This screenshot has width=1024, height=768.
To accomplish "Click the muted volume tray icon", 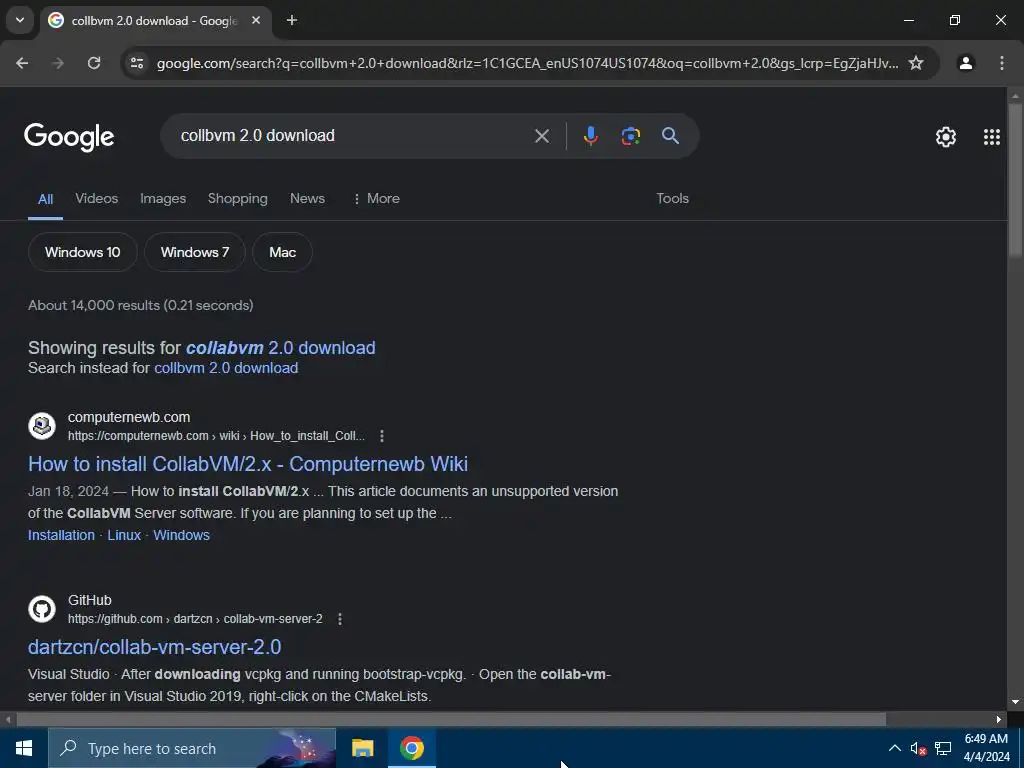I will point(918,748).
